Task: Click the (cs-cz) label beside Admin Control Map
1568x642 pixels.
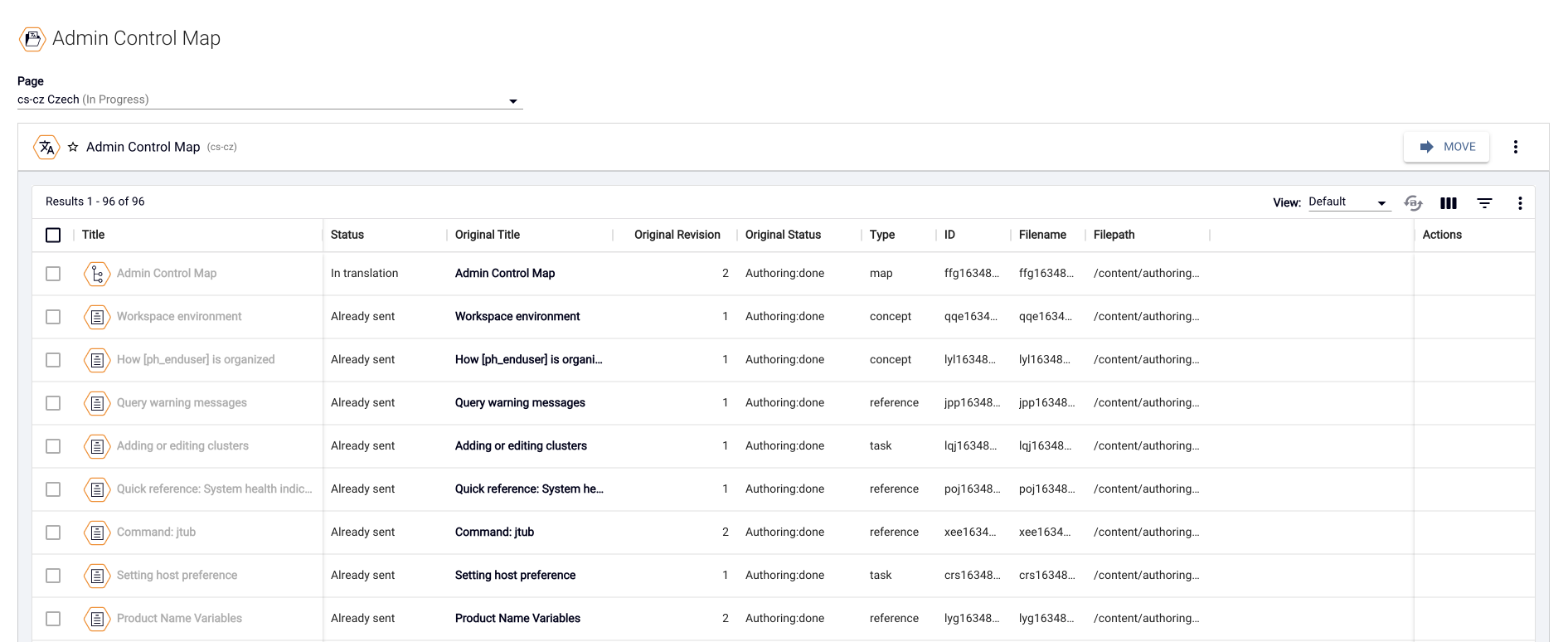Action: [x=221, y=148]
